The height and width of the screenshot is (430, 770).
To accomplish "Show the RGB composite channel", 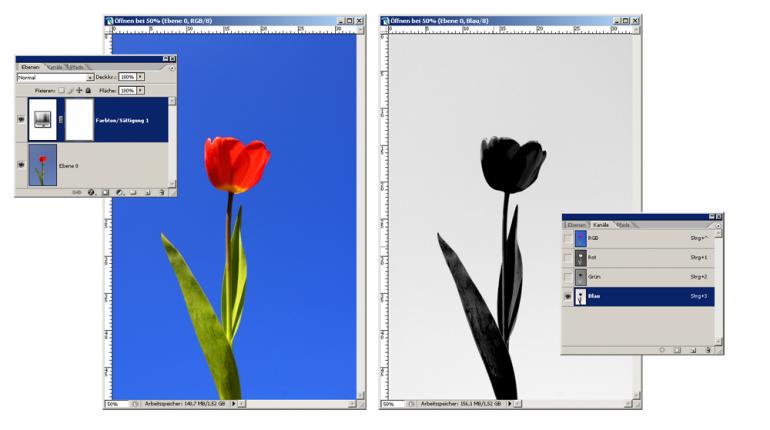I will click(x=568, y=238).
